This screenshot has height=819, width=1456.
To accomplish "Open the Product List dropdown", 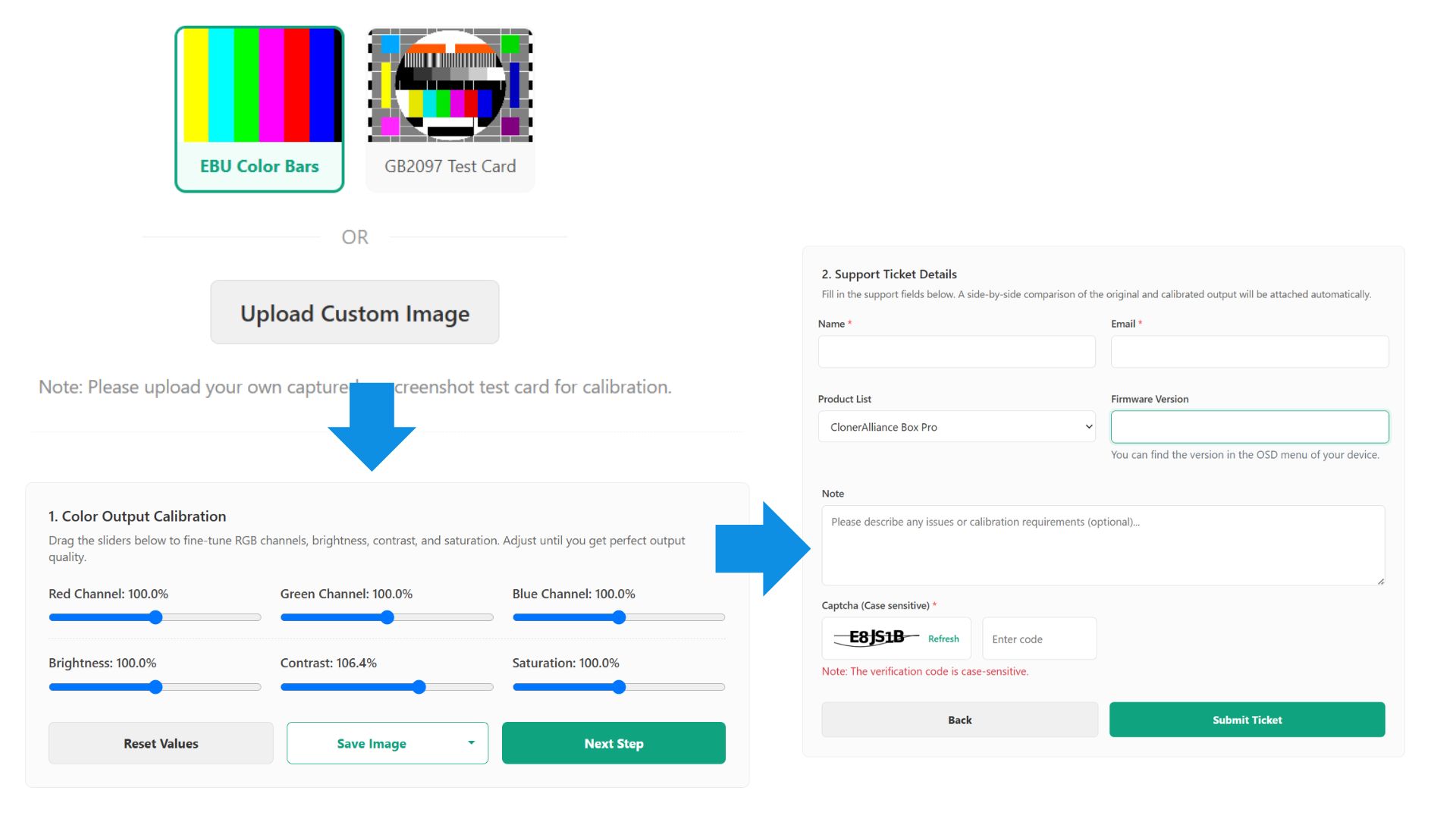I will pyautogui.click(x=956, y=427).
